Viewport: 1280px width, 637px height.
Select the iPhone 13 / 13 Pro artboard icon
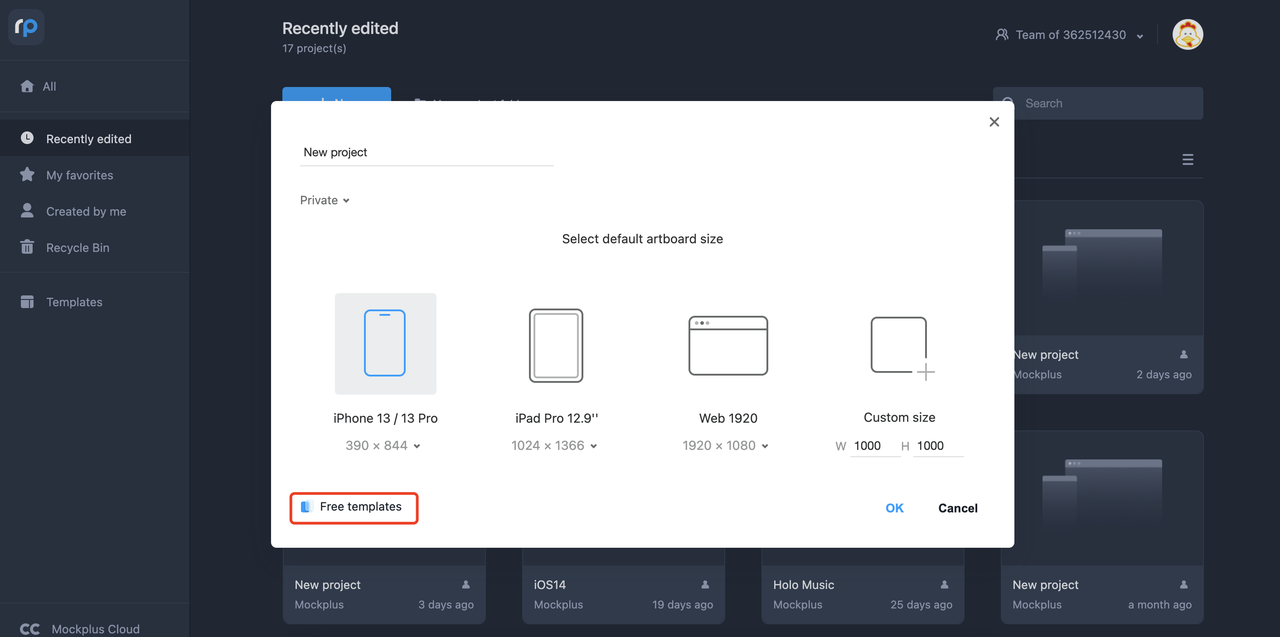385,343
